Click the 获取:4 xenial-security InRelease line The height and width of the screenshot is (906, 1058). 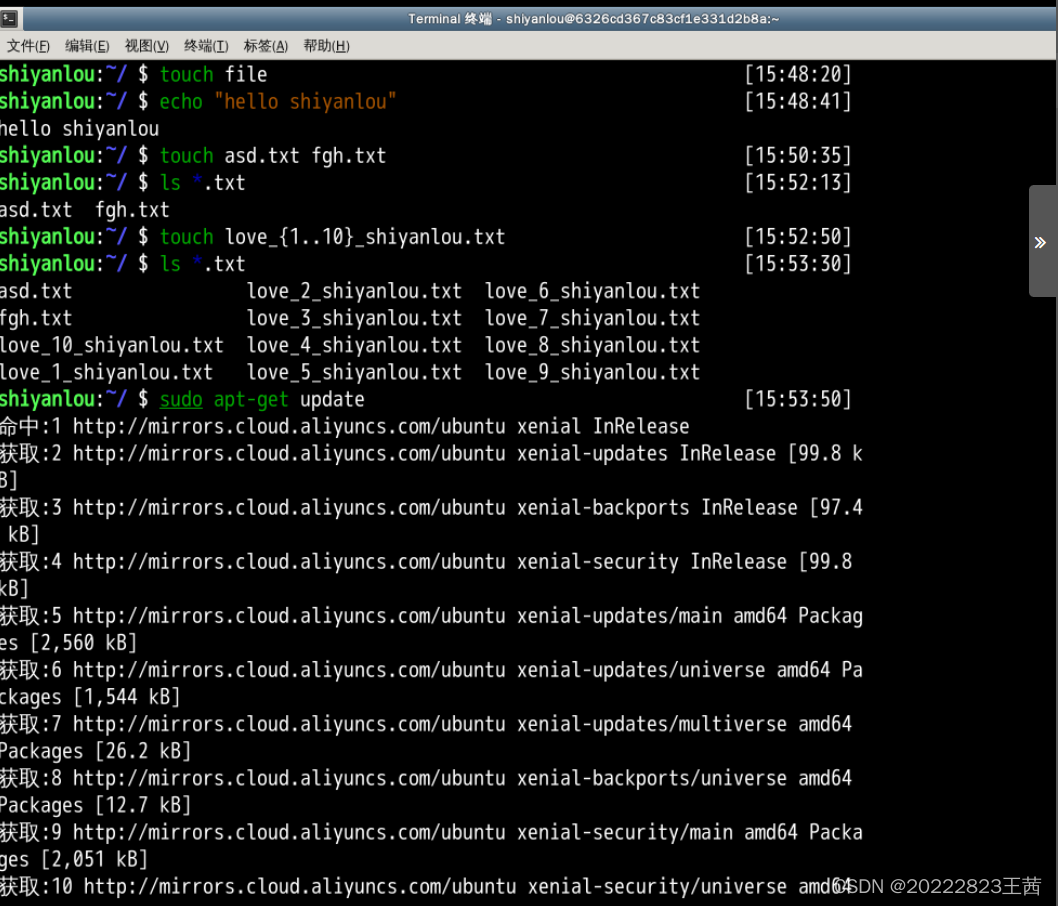(426, 562)
